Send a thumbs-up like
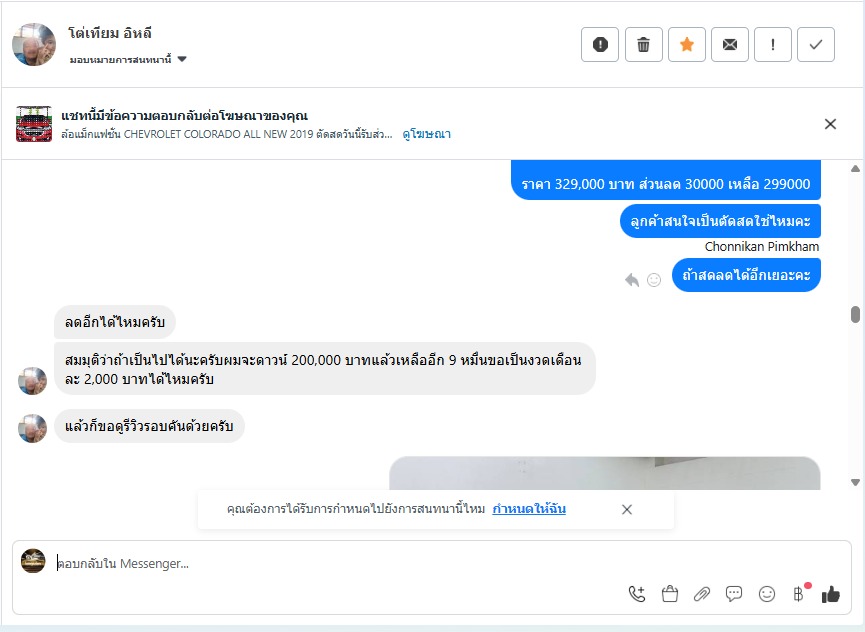Image resolution: width=865 pixels, height=632 pixels. click(x=830, y=594)
